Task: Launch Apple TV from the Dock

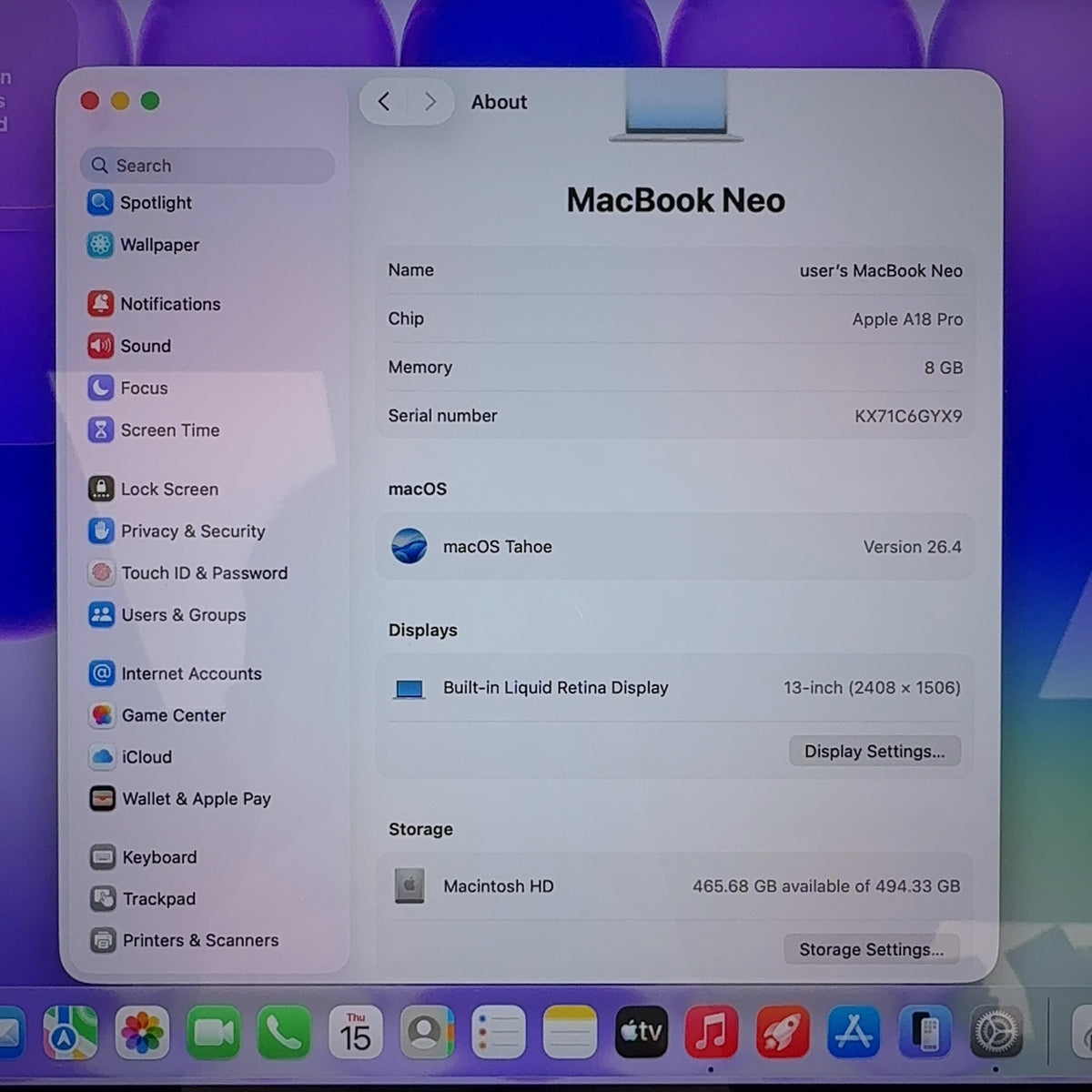Action: (641, 1032)
